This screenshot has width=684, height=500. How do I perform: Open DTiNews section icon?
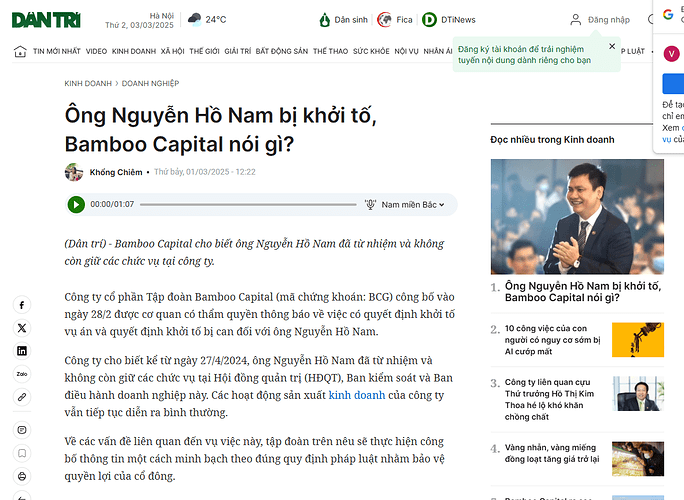(429, 20)
